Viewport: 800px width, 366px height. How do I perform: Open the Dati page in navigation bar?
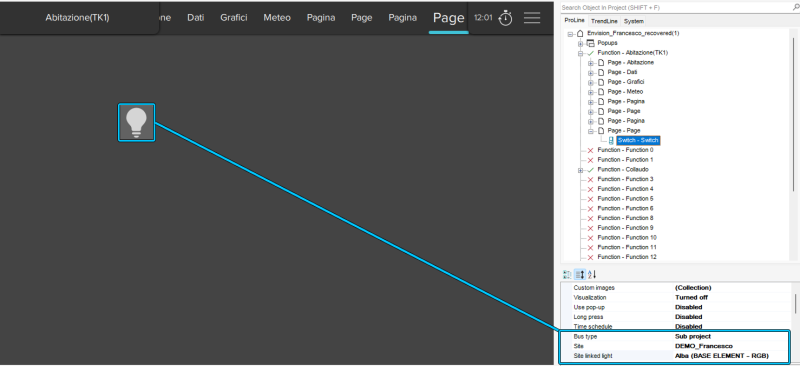[x=195, y=18]
